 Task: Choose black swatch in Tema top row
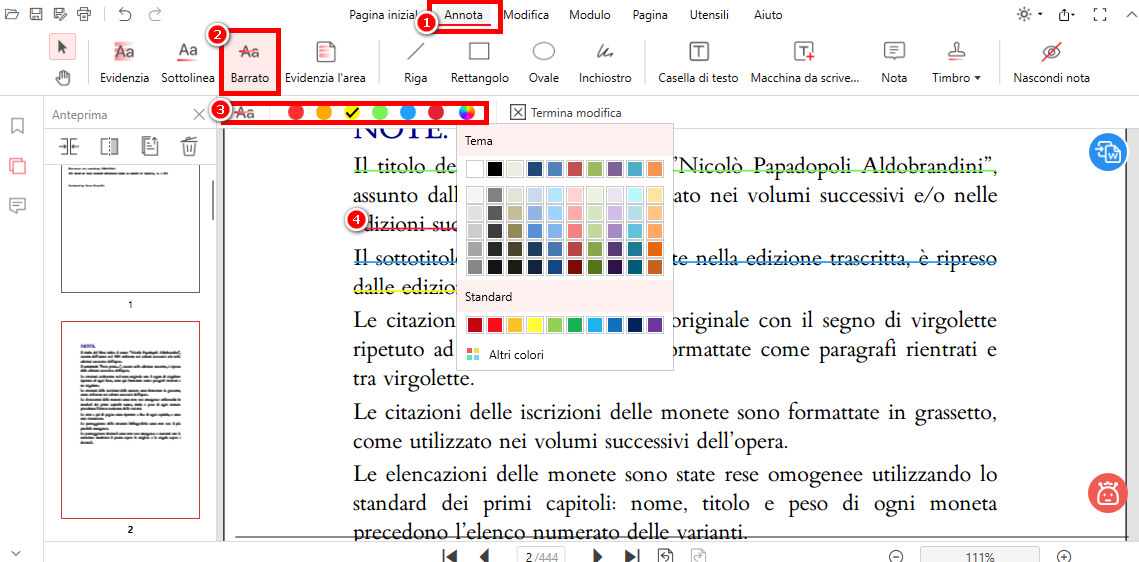[495, 169]
